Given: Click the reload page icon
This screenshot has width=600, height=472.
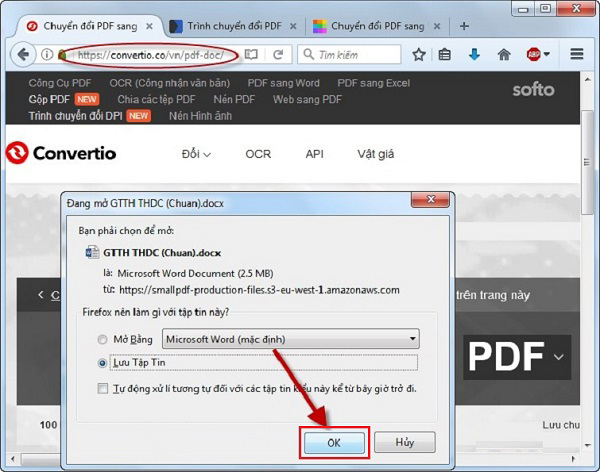Looking at the screenshot, I should 276,54.
